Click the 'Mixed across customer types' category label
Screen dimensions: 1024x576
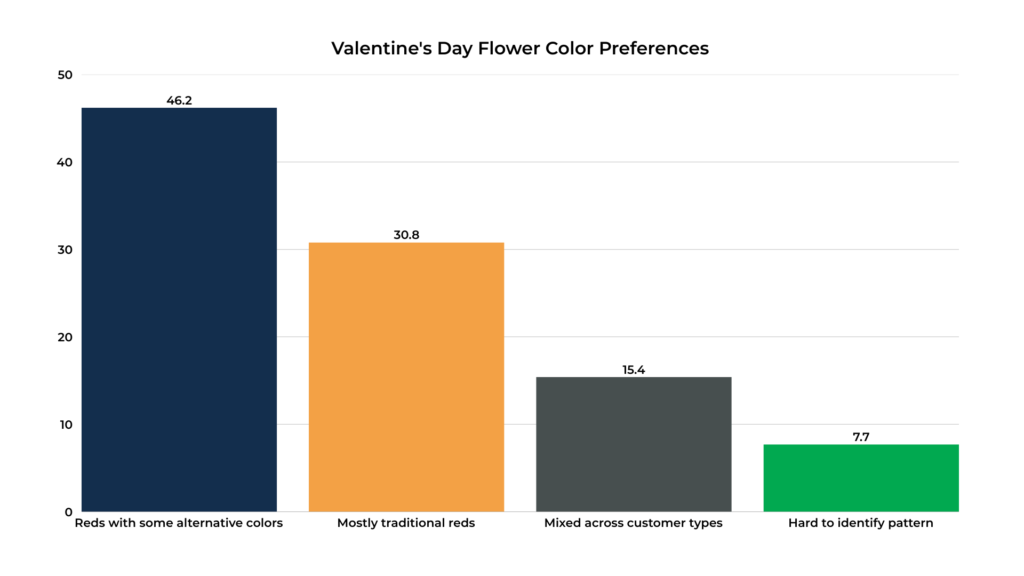[633, 523]
